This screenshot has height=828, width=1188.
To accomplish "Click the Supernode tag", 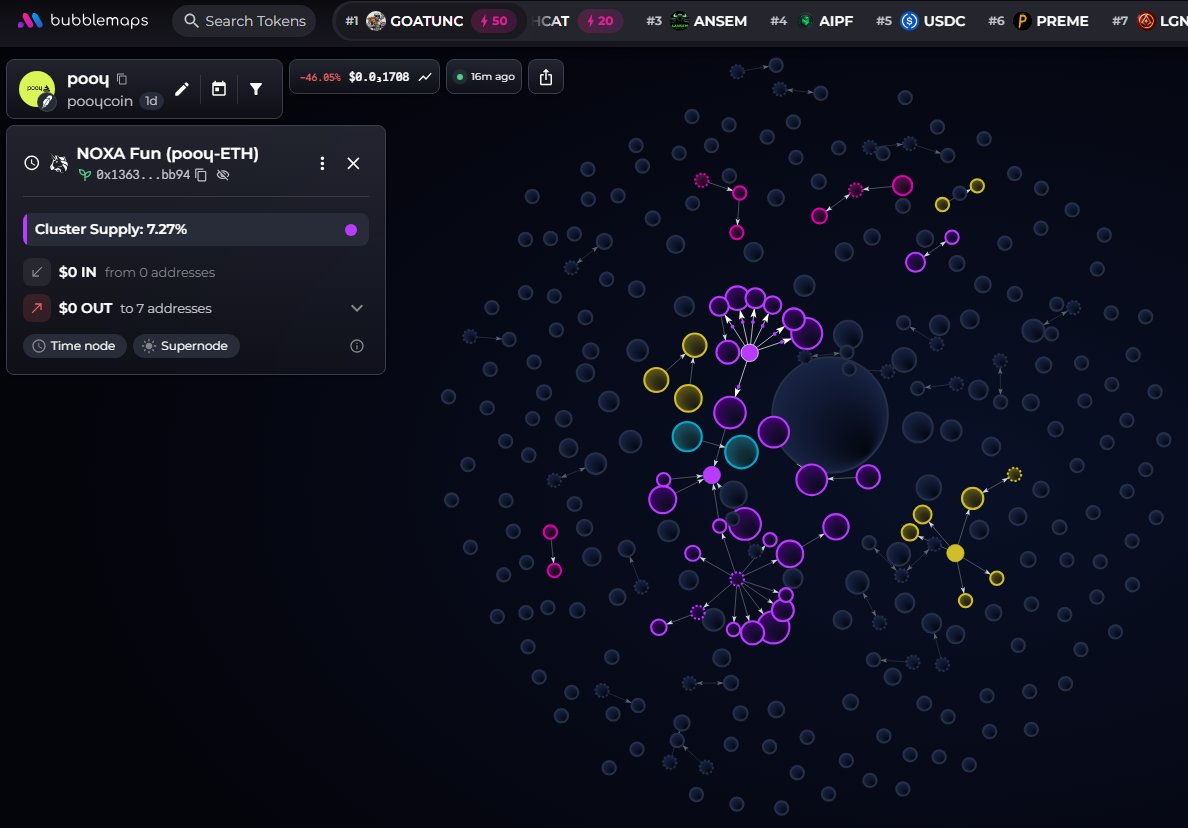I will click(x=186, y=346).
